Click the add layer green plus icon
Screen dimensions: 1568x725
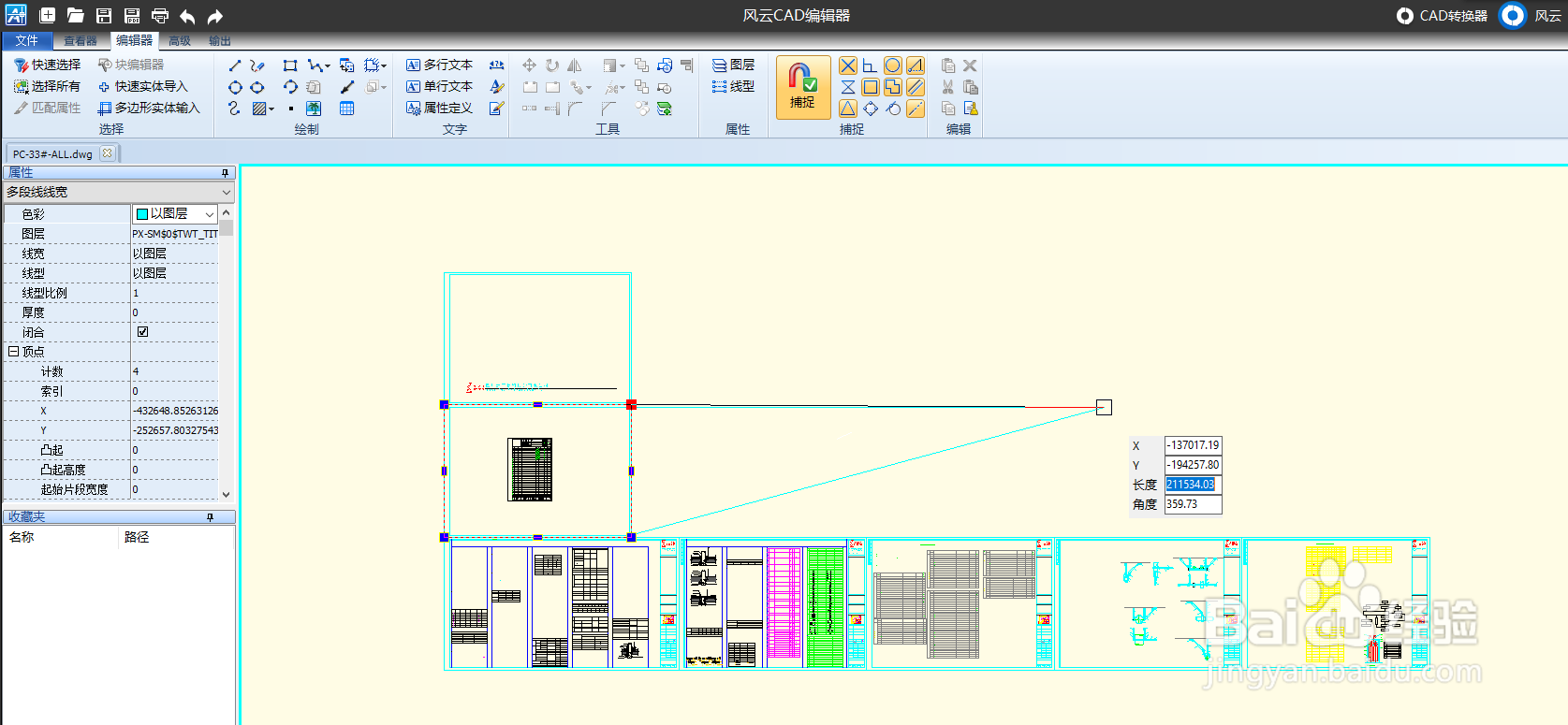tap(665, 109)
